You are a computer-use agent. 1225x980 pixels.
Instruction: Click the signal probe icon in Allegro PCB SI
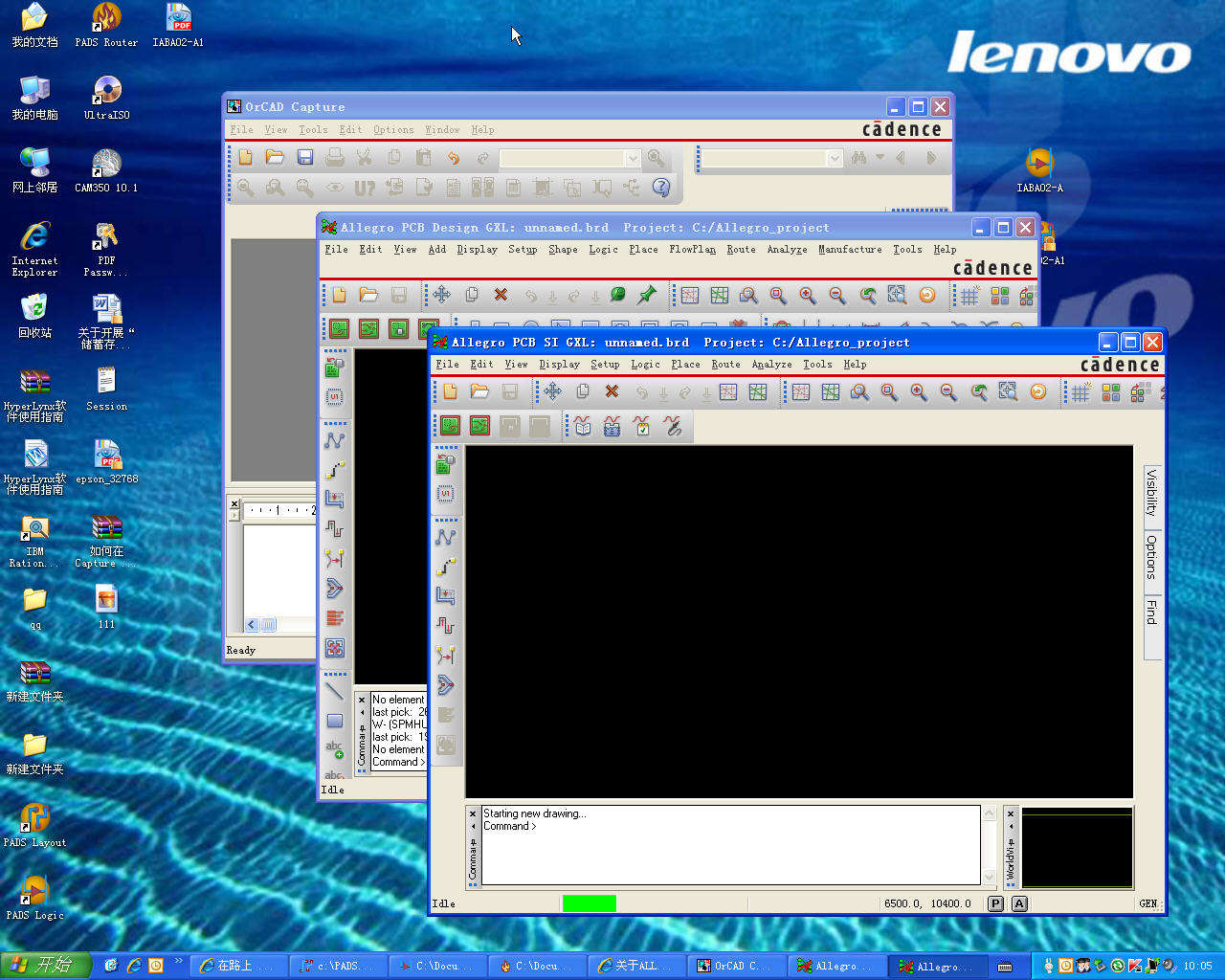pyautogui.click(x=672, y=426)
